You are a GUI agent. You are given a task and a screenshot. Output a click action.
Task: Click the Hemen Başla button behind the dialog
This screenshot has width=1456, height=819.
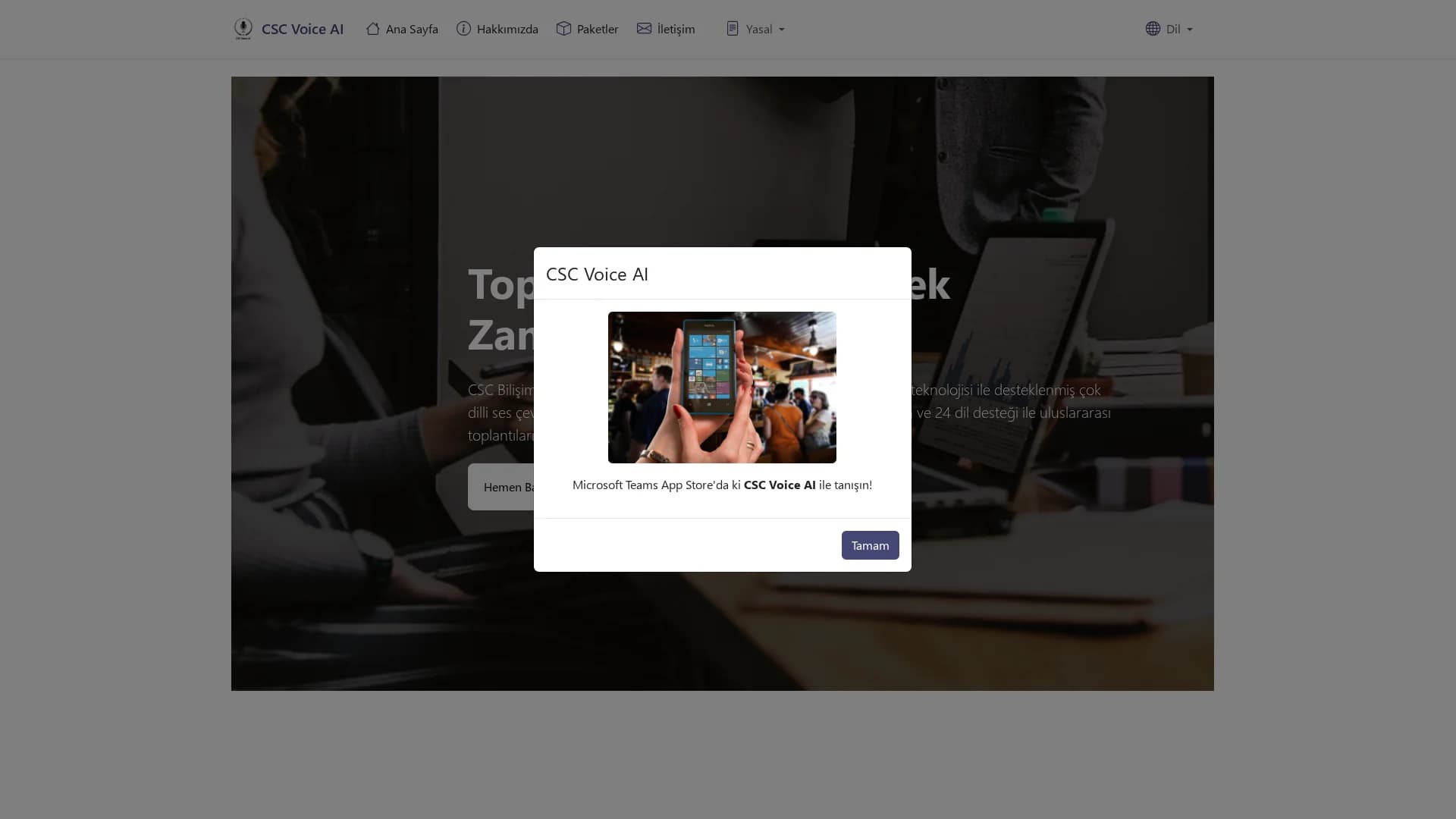pos(501,487)
